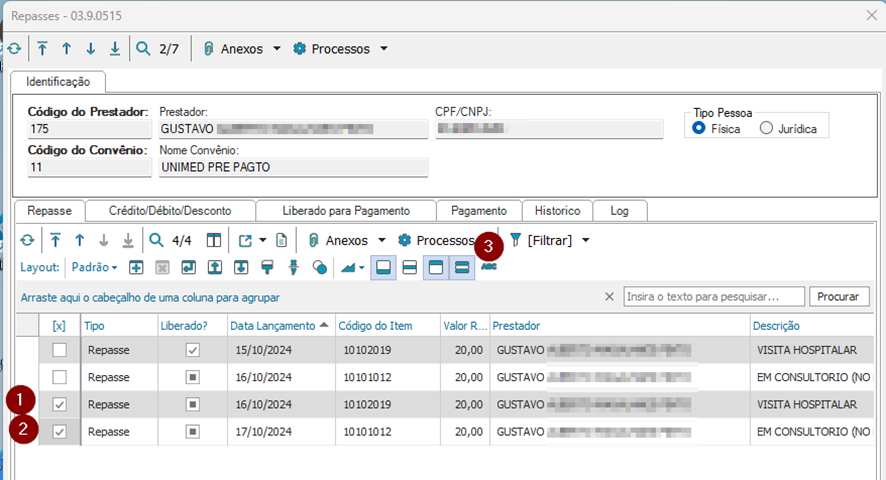
Task: Open the column chooser icon
Action: pyautogui.click(x=214, y=240)
